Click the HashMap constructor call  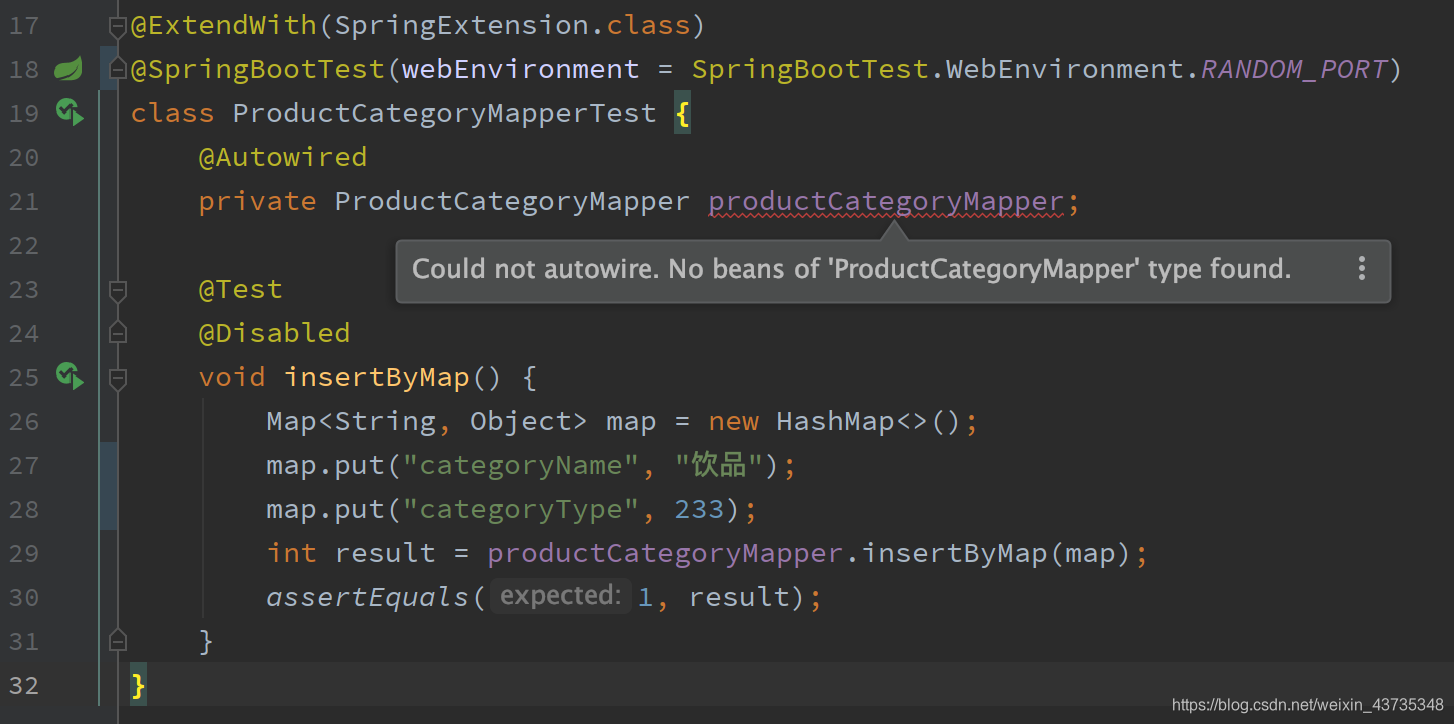[868, 421]
